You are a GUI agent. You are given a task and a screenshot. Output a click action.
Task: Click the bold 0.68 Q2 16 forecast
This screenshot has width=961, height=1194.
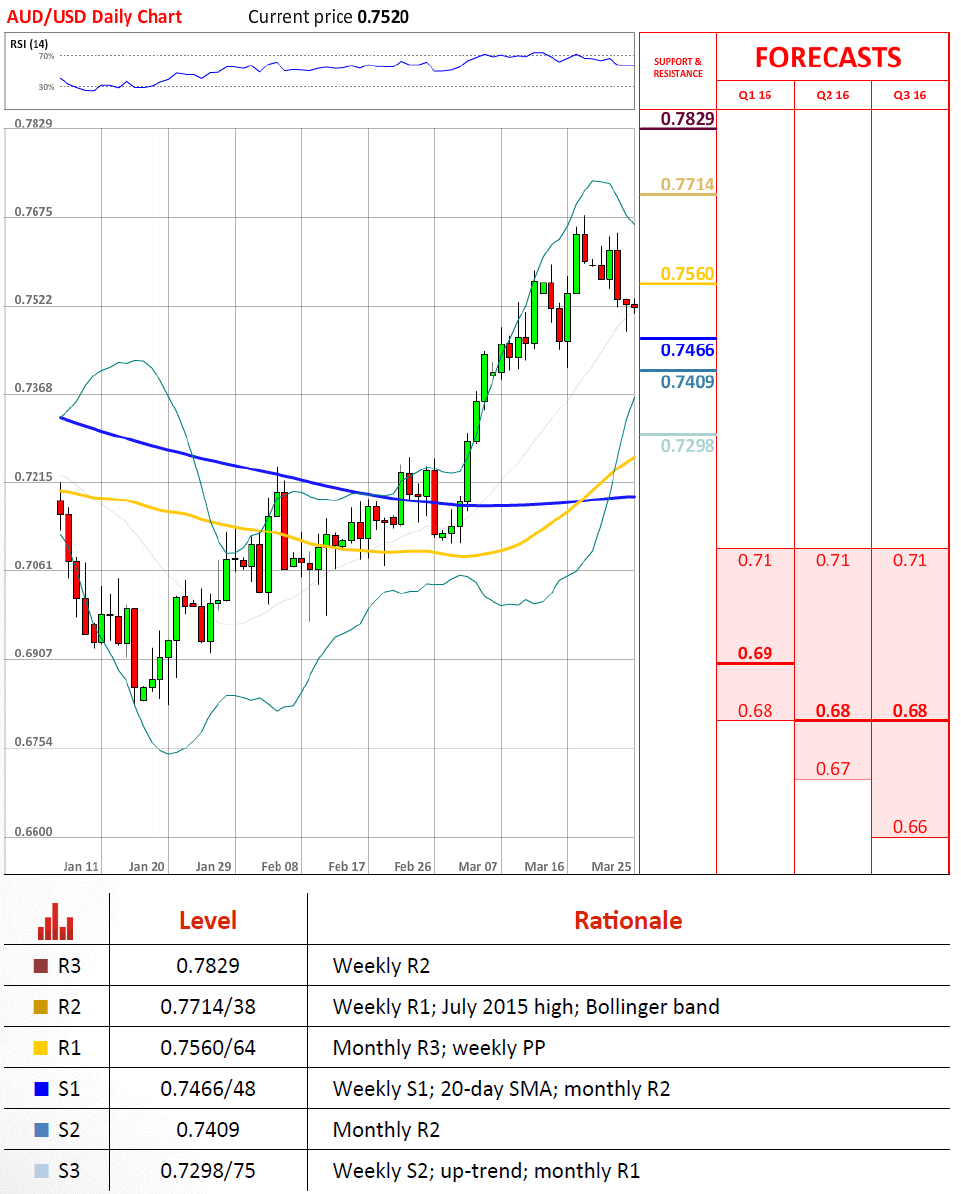[833, 711]
